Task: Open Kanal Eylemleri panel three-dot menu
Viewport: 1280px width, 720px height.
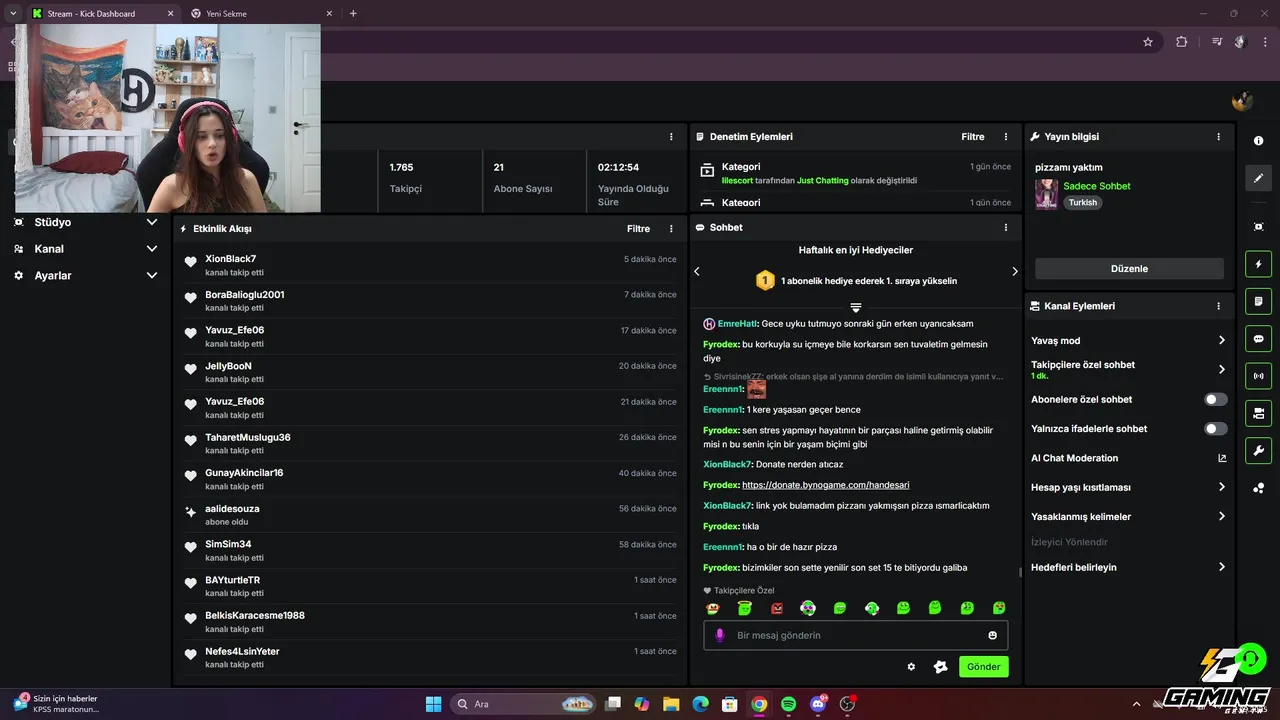Action: [1218, 306]
